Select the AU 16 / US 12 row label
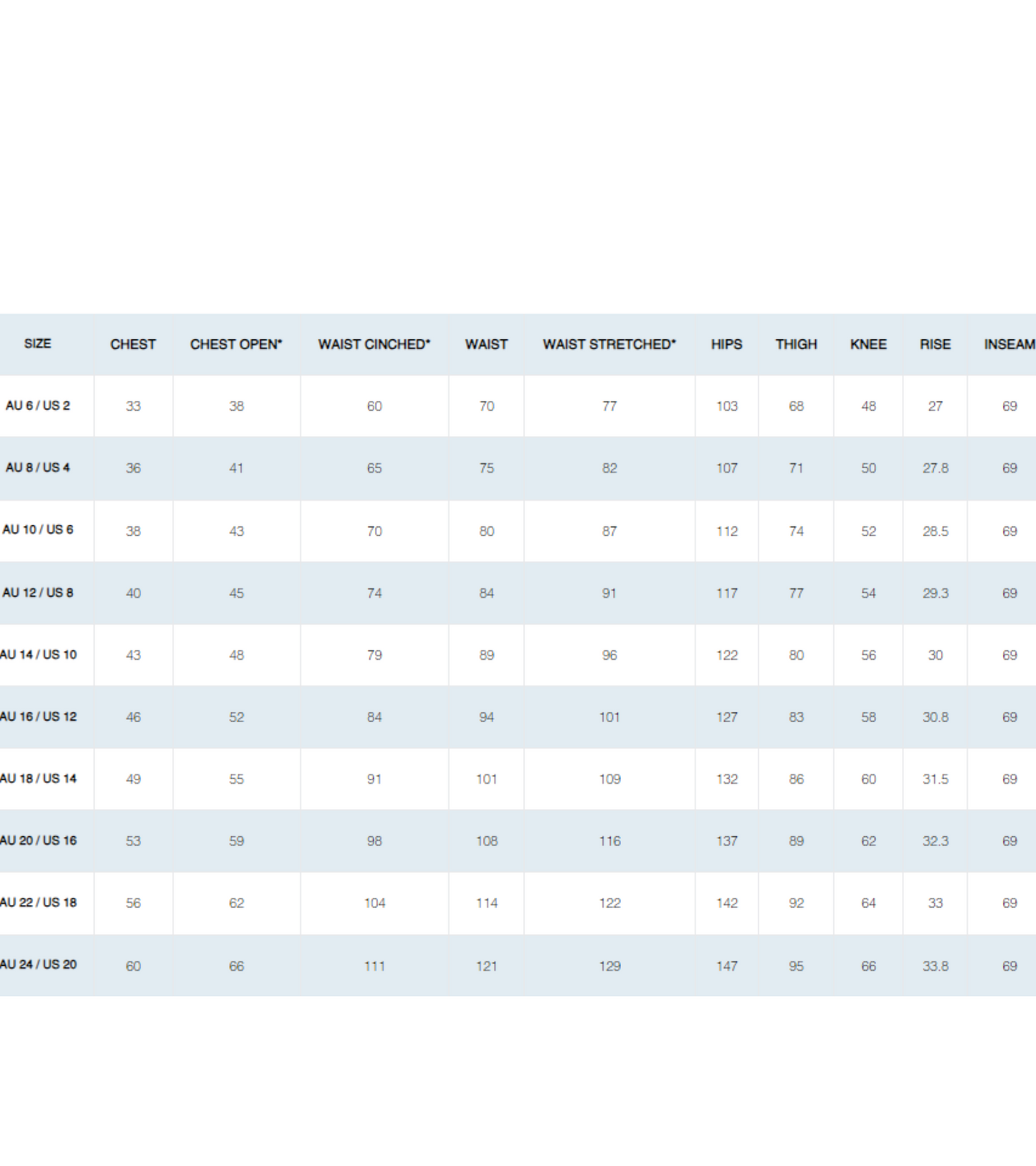Screen dimensions: 1036x1166 38,716
